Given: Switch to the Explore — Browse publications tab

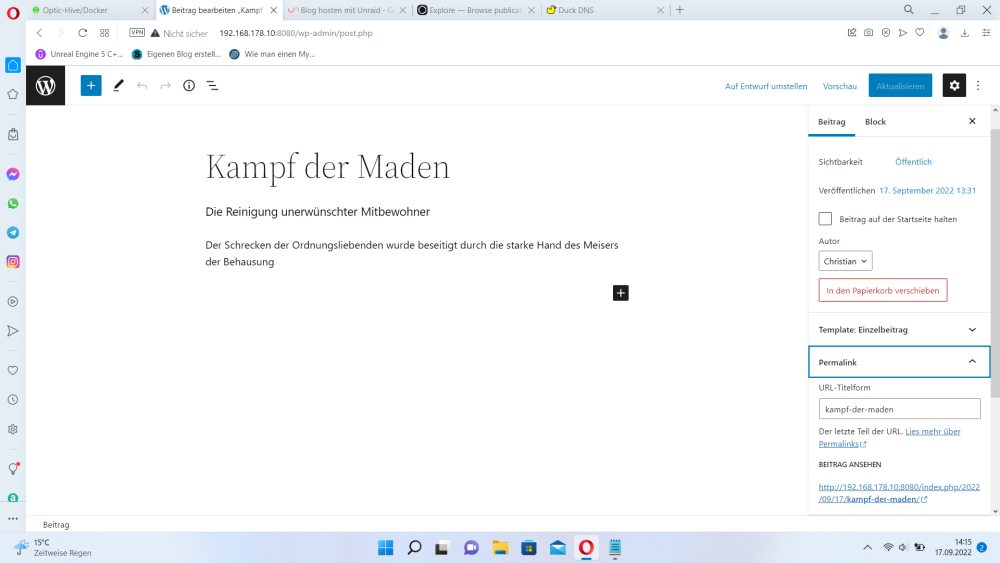Looking at the screenshot, I should click(475, 10).
